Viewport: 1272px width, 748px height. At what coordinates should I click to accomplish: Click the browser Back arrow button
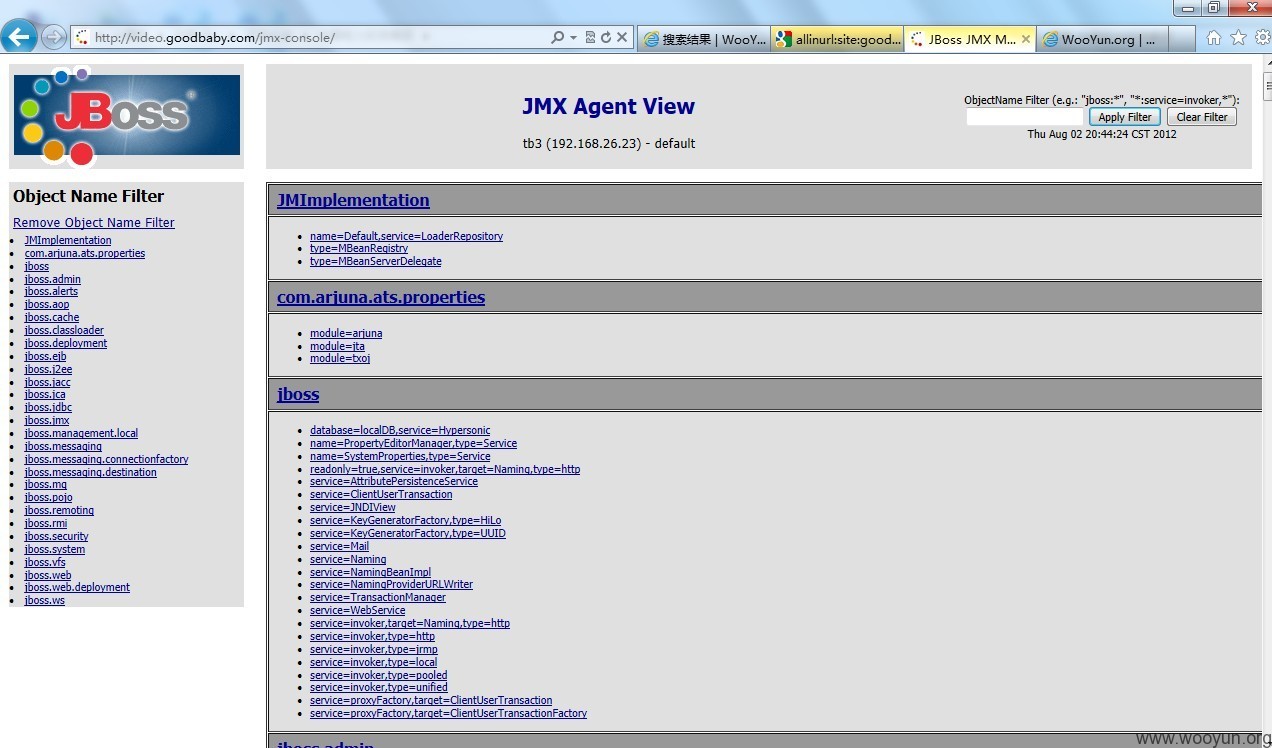click(19, 37)
